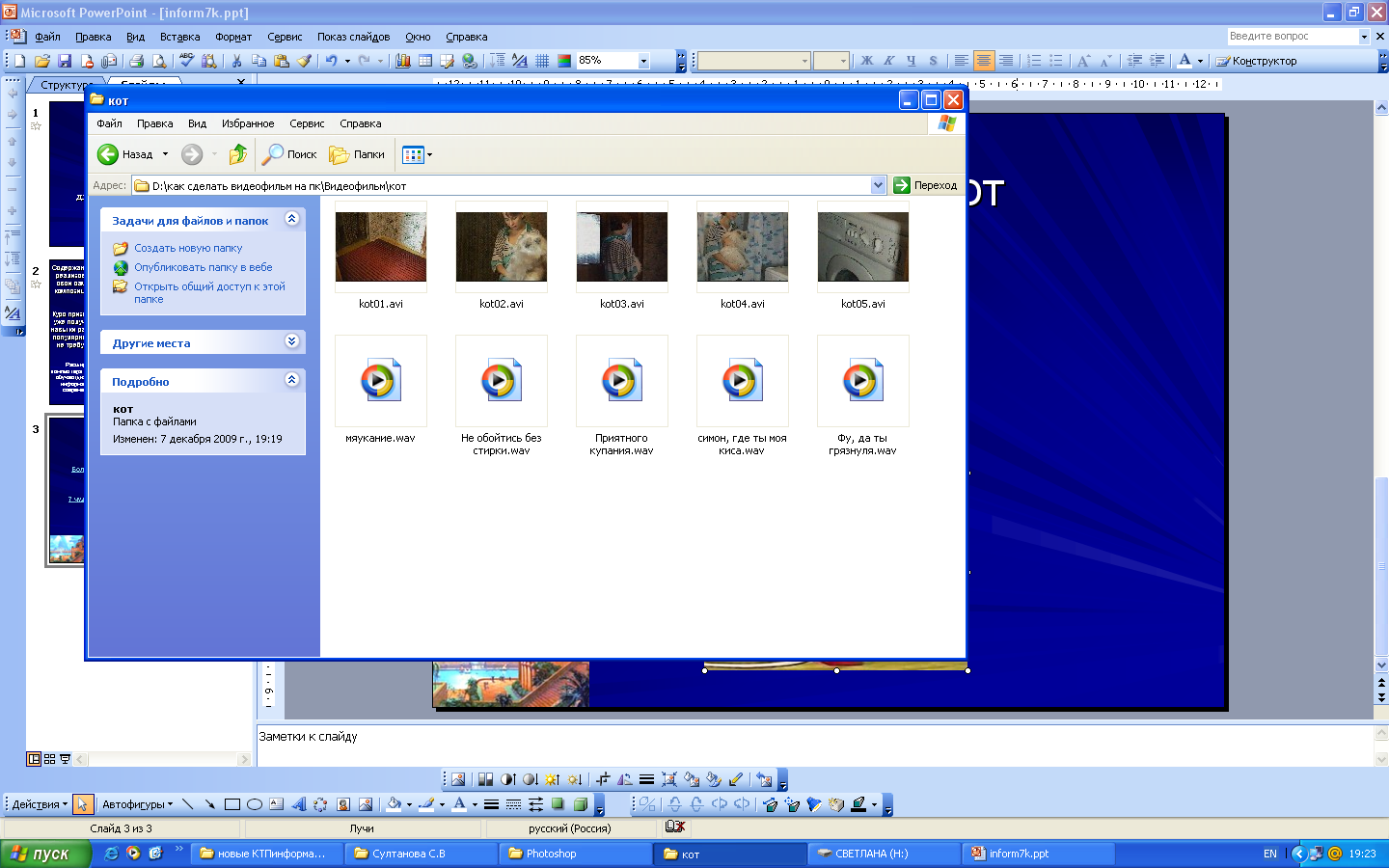Expand the Другие места panel
The height and width of the screenshot is (868, 1389).
291,341
